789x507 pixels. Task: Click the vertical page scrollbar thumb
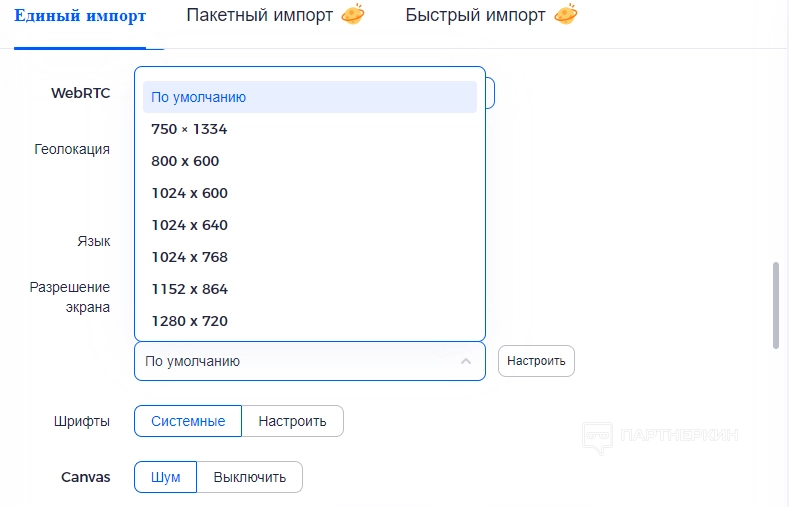(776, 305)
